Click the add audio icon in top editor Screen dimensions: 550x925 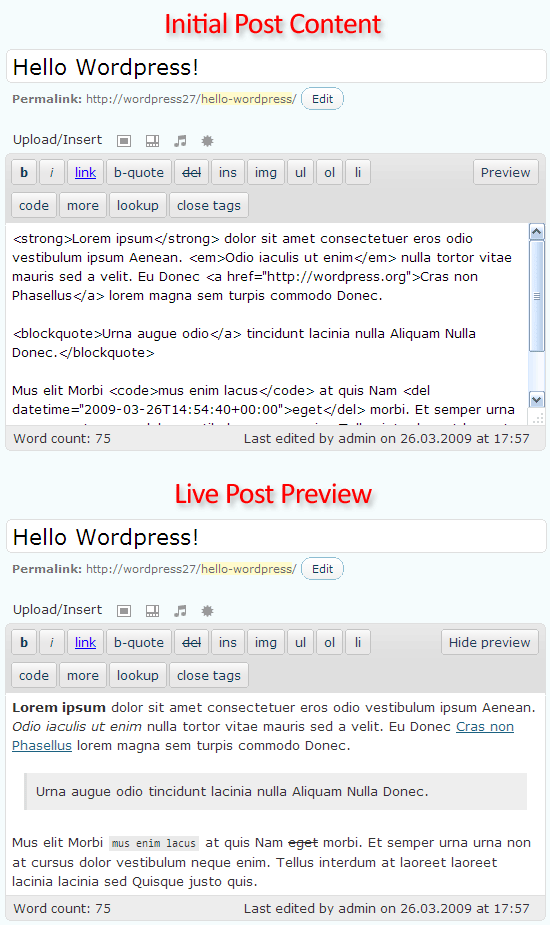181,141
